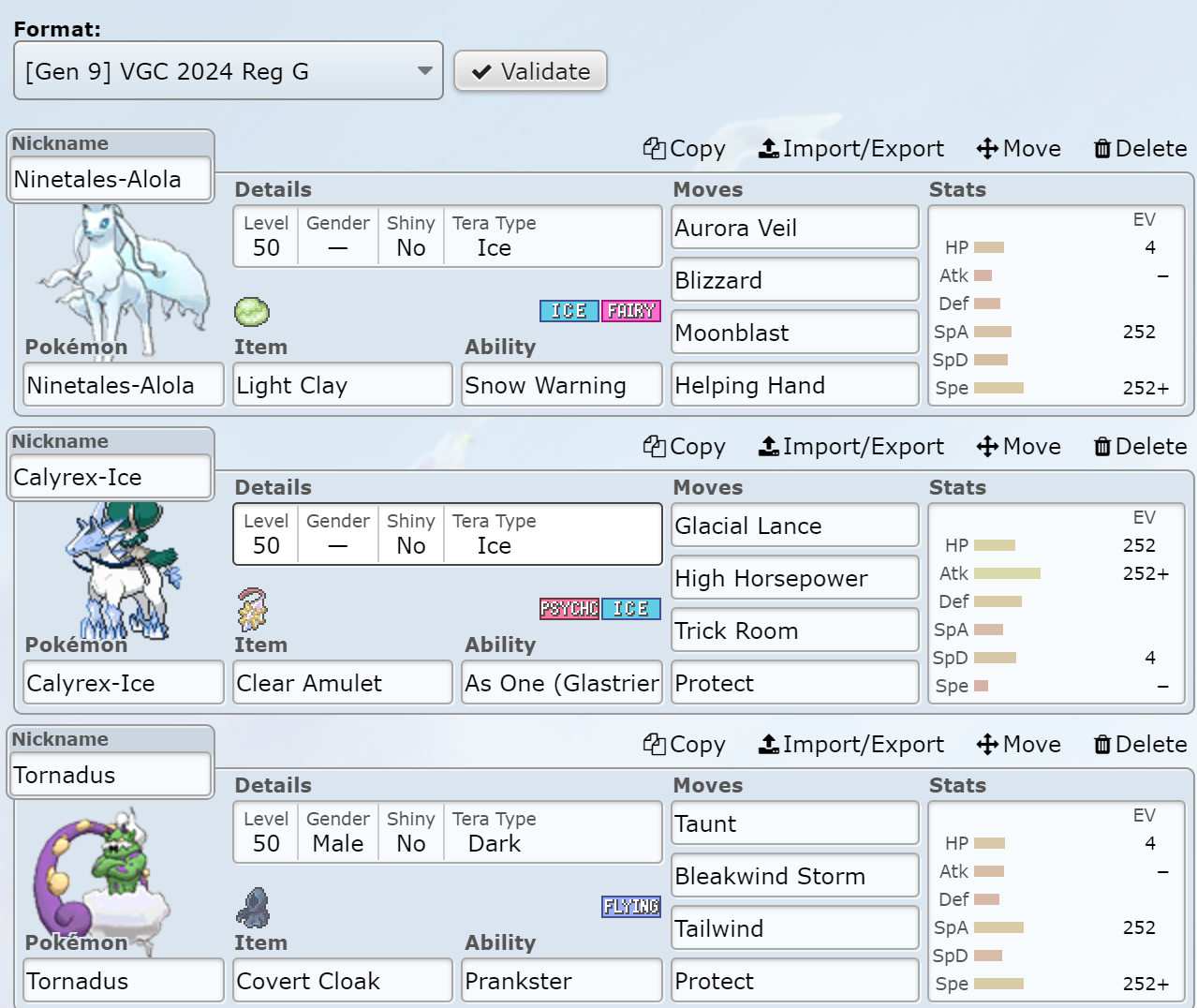Copy the Tornadus set
Viewport: 1197px width, 1008px height.
pyautogui.click(x=685, y=745)
